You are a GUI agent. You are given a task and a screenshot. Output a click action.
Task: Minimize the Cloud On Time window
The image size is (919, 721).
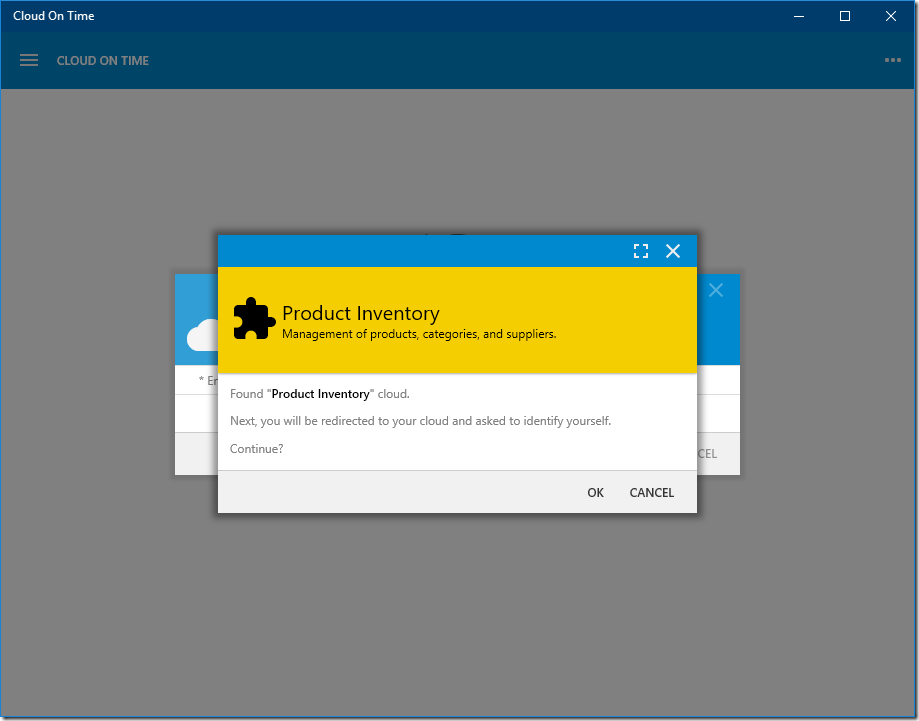click(798, 16)
